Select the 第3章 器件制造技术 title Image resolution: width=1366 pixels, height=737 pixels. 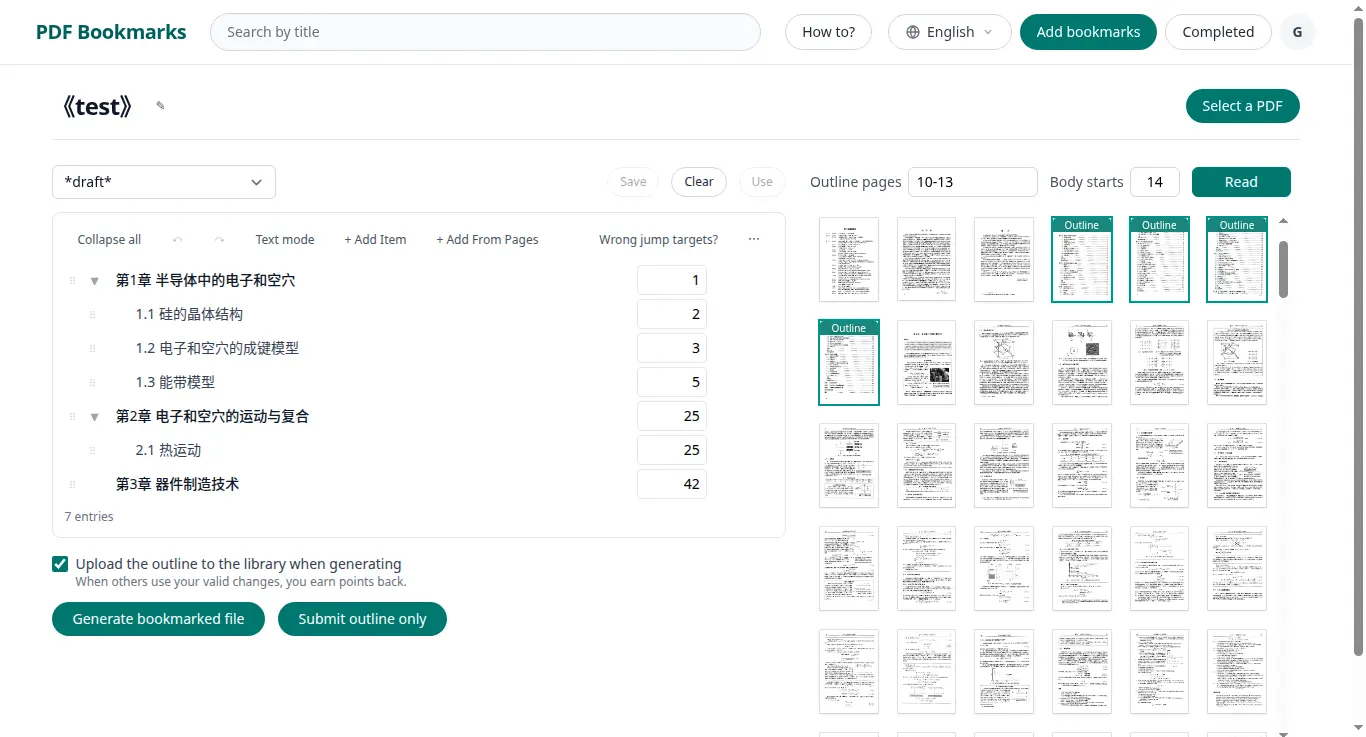coord(177,485)
